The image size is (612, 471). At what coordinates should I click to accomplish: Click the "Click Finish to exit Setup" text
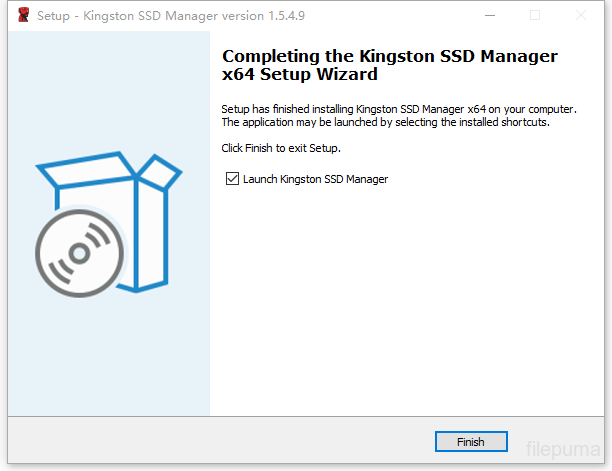(x=281, y=148)
